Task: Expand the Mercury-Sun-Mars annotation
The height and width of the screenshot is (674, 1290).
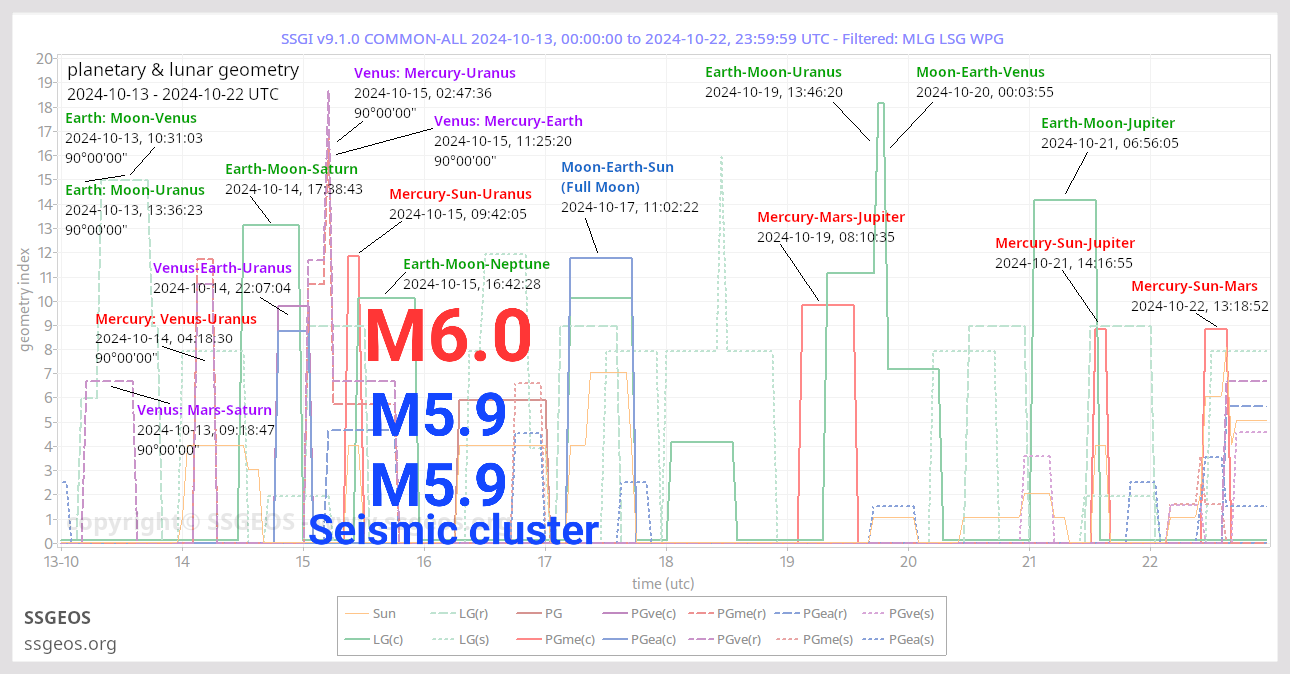Action: pyautogui.click(x=1195, y=286)
